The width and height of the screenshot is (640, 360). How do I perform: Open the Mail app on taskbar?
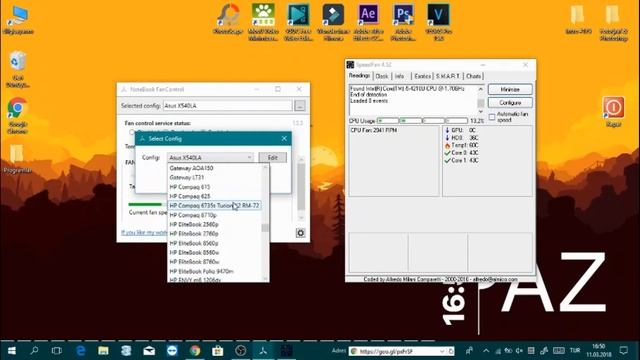[x=149, y=351]
